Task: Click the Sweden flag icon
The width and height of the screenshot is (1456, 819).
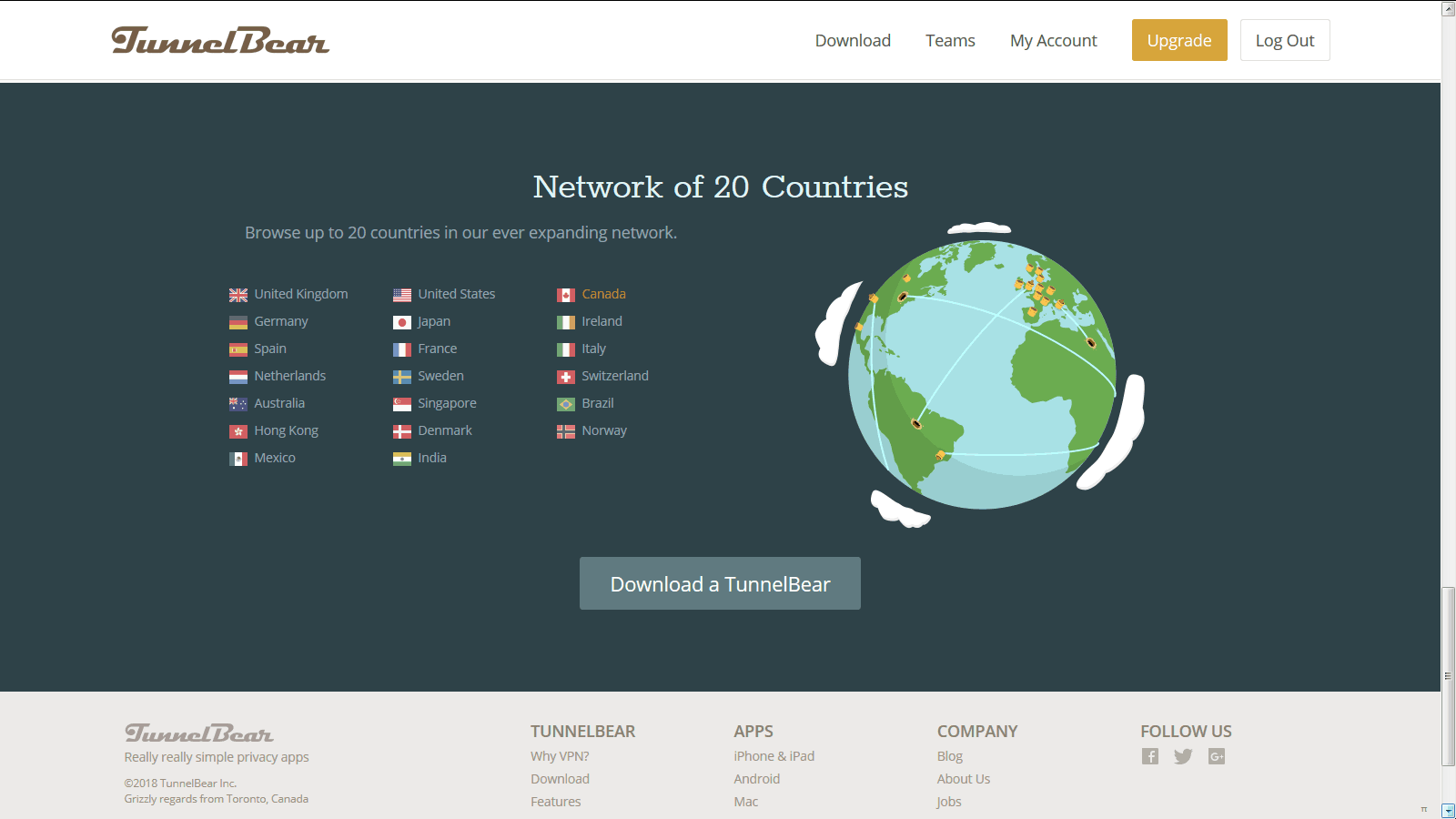Action: [x=402, y=377]
